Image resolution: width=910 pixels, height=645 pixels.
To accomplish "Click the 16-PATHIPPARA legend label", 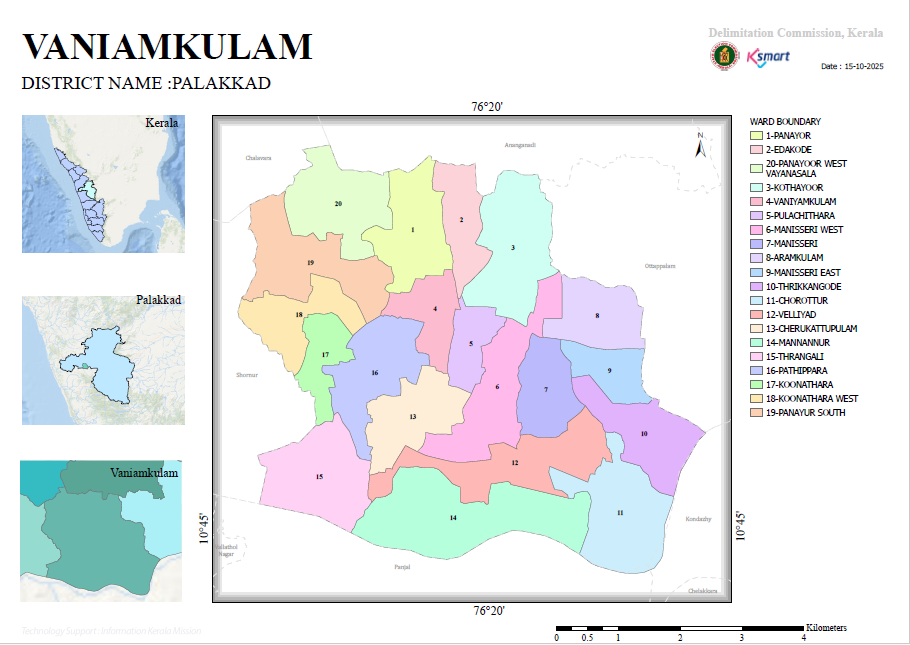I will tap(797, 370).
